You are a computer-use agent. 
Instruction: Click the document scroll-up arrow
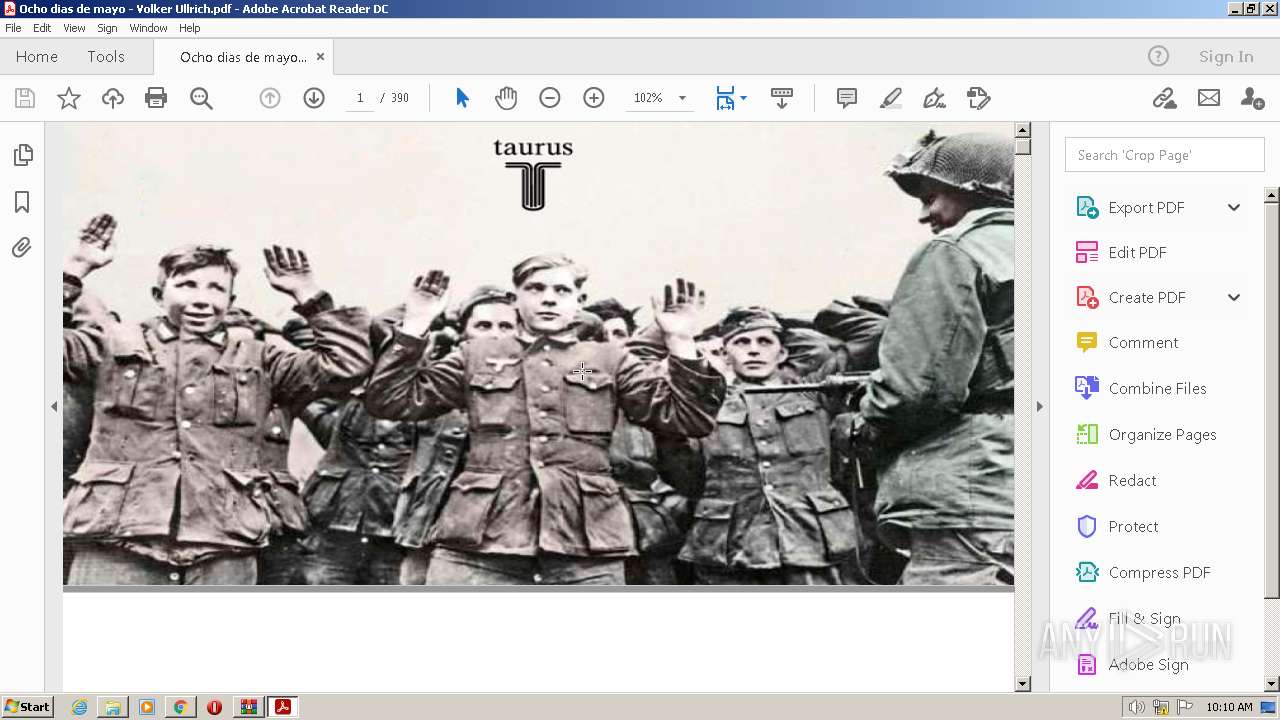click(1022, 130)
